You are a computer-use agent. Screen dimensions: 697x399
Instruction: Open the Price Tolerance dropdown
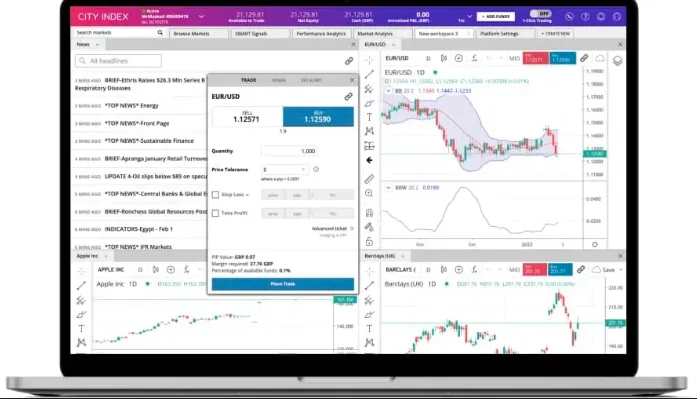(x=284, y=169)
